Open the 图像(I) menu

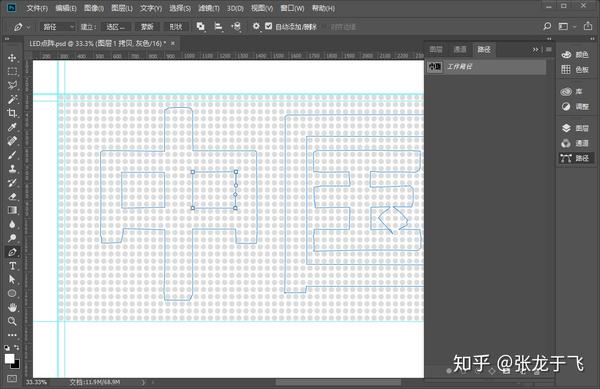tap(94, 8)
